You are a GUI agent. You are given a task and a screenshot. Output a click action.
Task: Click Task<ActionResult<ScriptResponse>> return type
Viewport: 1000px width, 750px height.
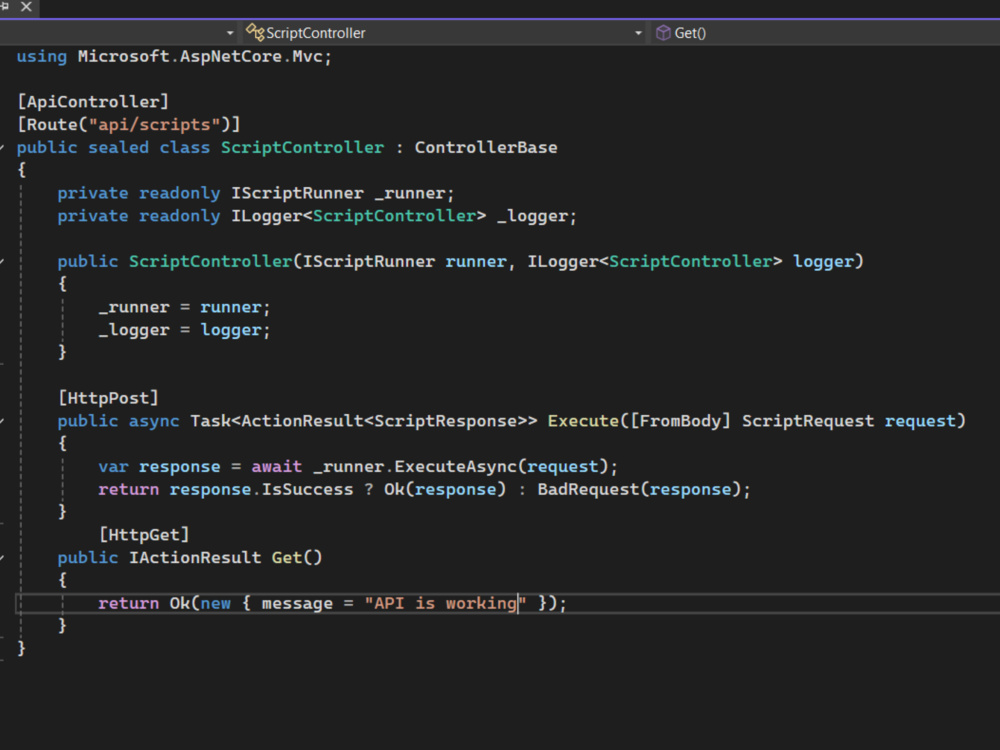pos(364,421)
